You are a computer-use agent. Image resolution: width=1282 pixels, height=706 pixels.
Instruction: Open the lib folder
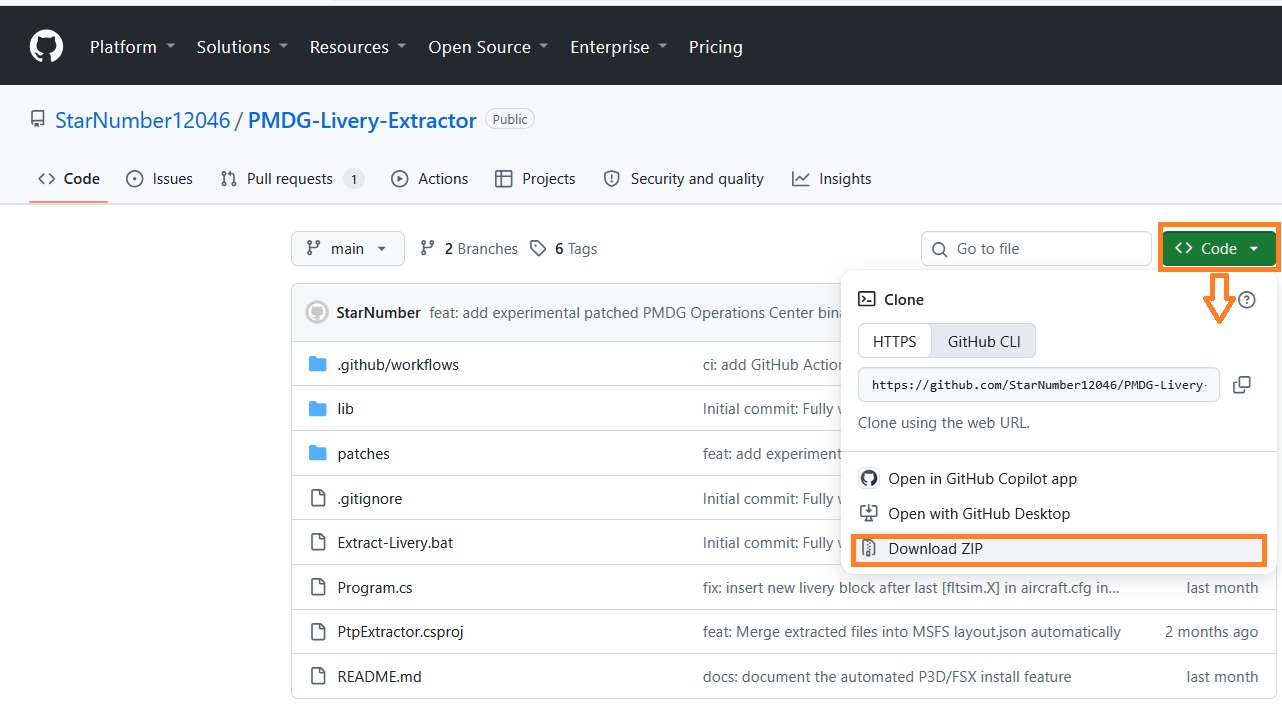point(346,409)
